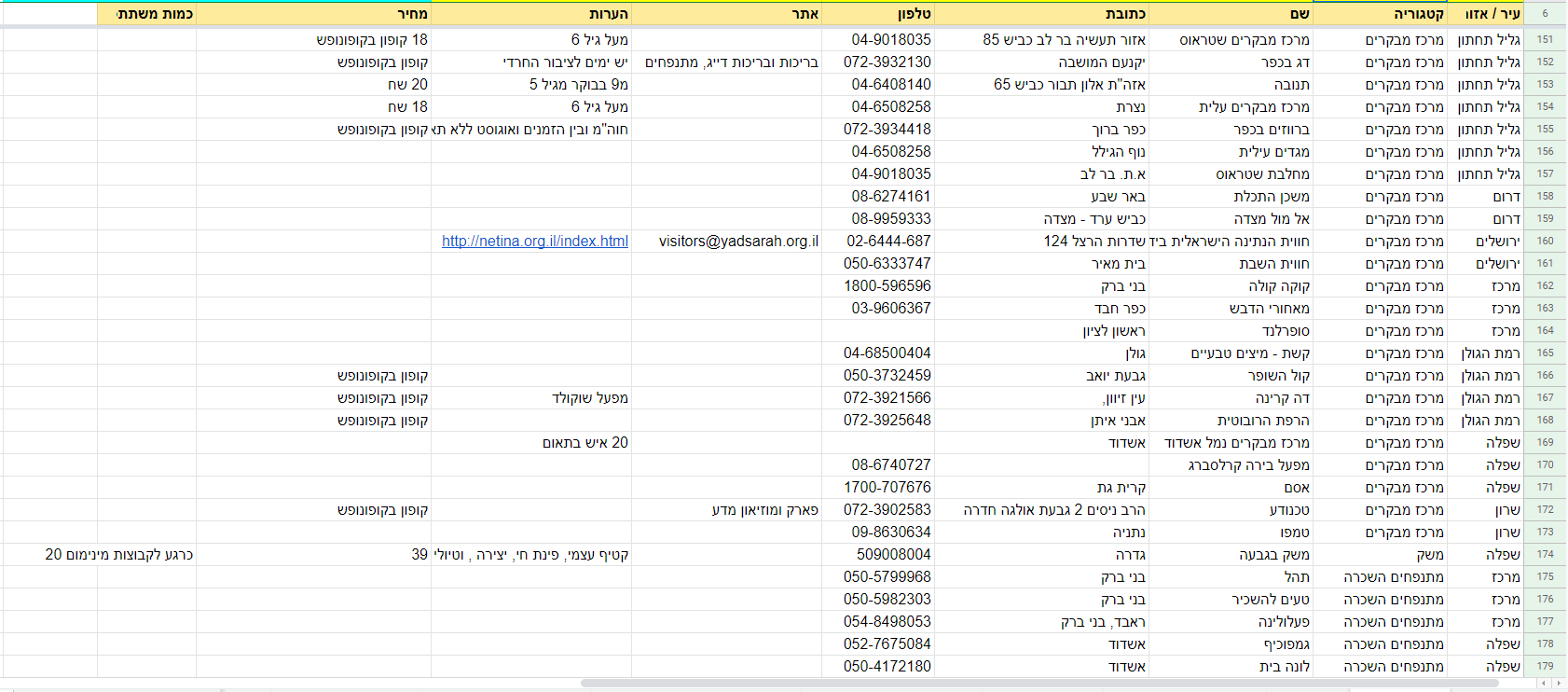Select the 'קטגוריה' header cell

[1380, 14]
